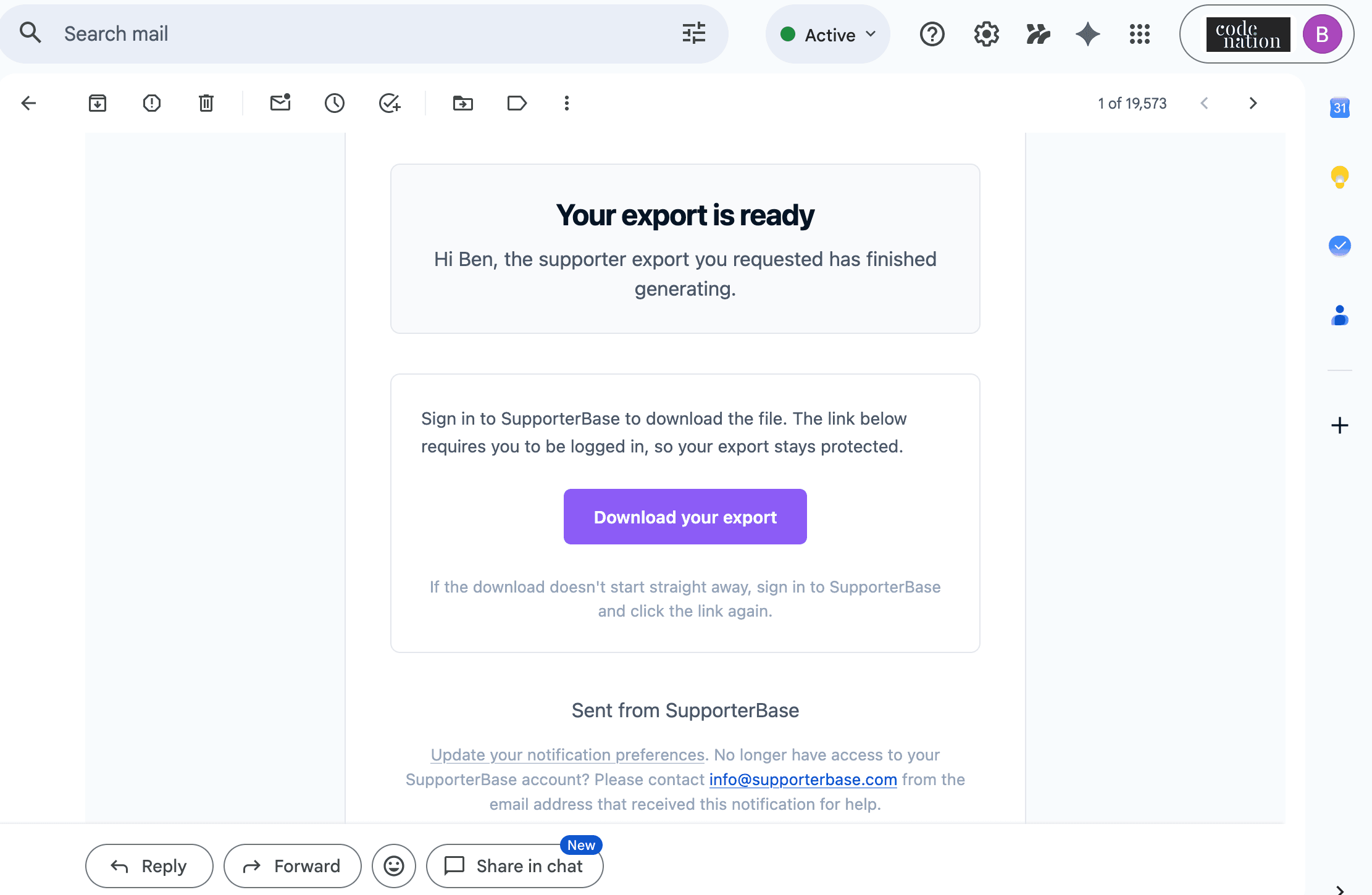Click the 'Your export is ready' heading
1372x895 pixels.
pos(685,215)
